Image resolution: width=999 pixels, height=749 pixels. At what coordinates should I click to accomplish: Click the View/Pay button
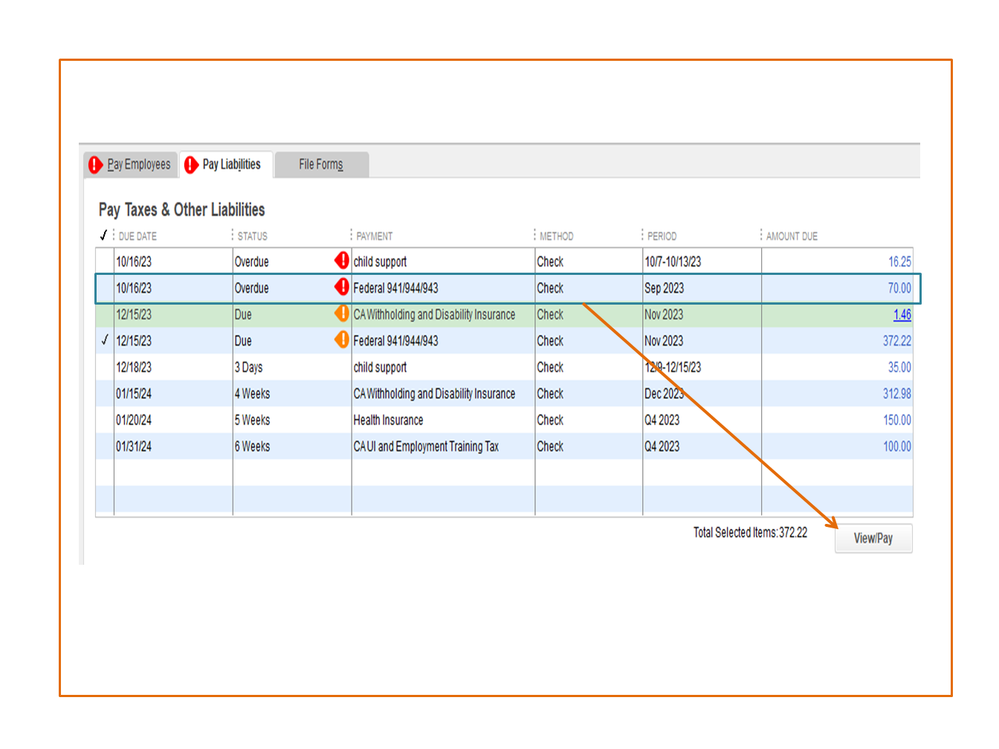point(873,538)
